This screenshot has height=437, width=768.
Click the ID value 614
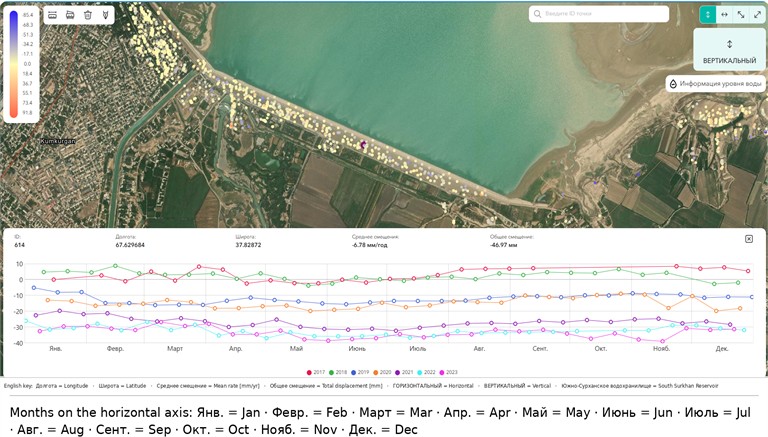point(19,245)
